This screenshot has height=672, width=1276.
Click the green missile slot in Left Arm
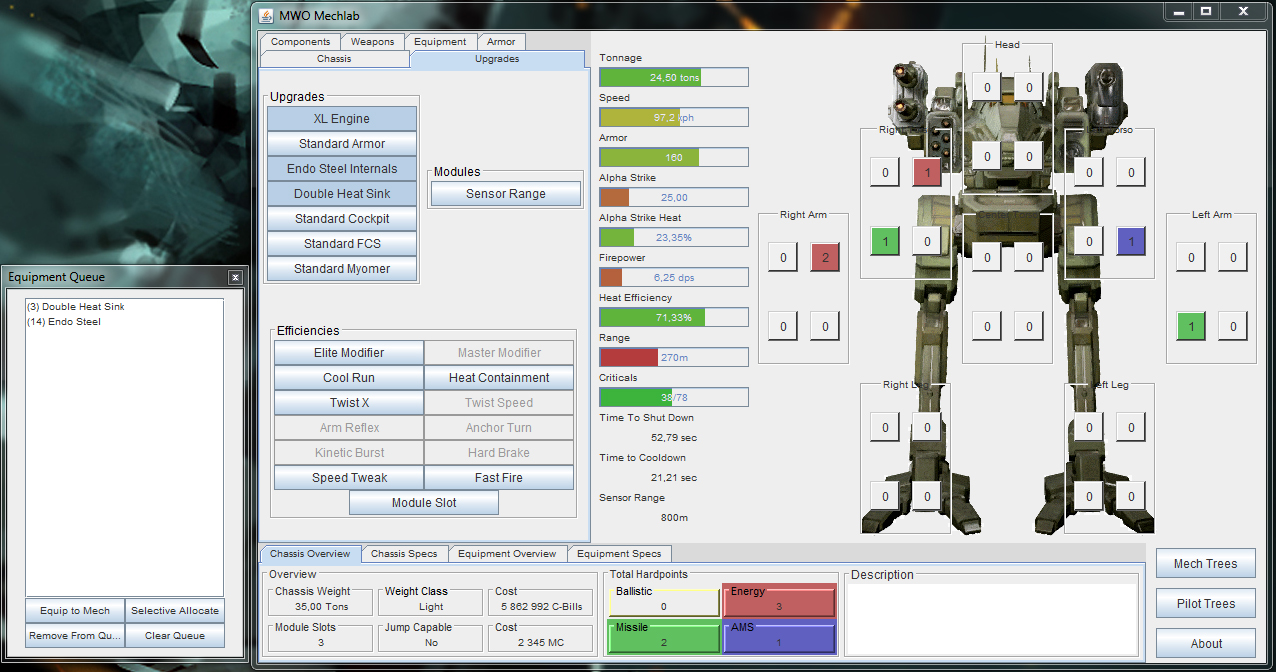coord(1191,326)
